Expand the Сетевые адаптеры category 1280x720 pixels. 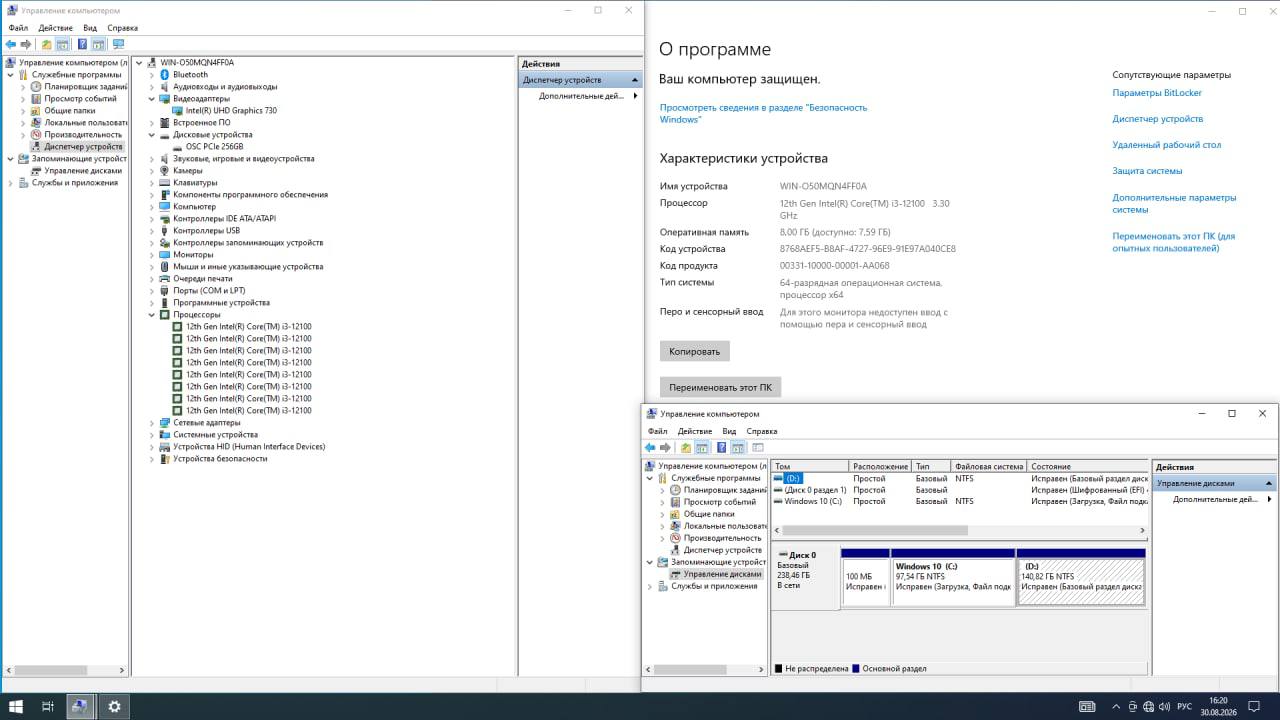152,423
